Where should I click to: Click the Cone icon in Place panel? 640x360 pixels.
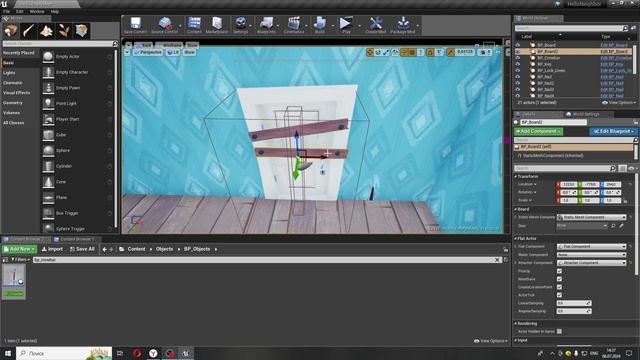tap(48, 182)
